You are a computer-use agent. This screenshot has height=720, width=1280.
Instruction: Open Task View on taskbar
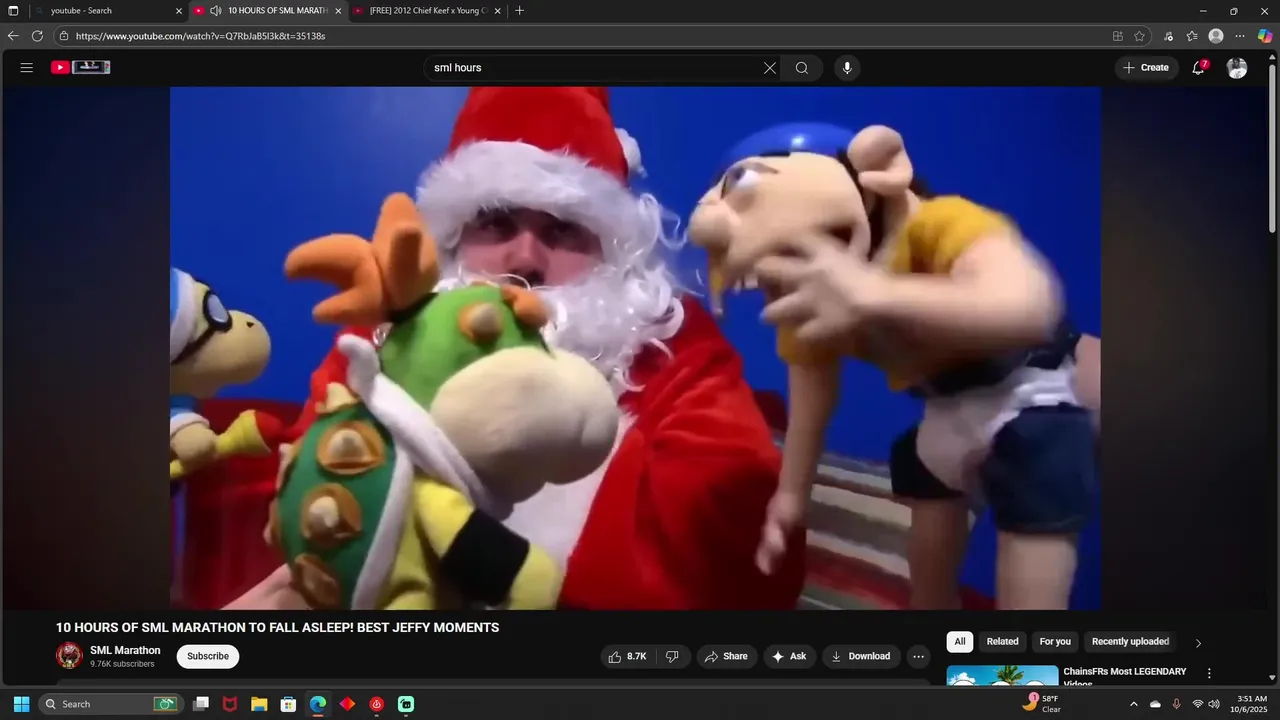coord(201,704)
